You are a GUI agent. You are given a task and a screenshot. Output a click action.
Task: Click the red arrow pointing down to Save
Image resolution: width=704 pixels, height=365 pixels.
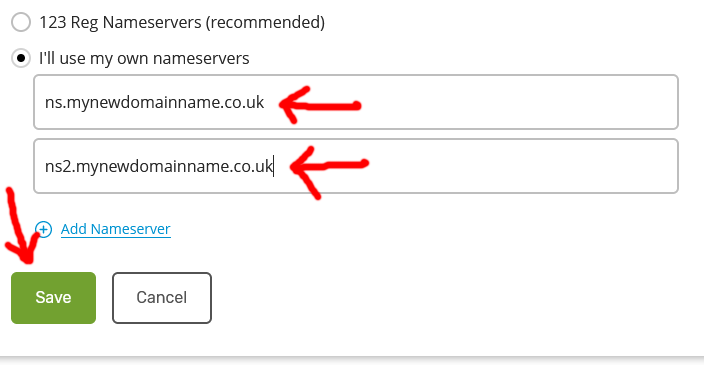[22, 226]
